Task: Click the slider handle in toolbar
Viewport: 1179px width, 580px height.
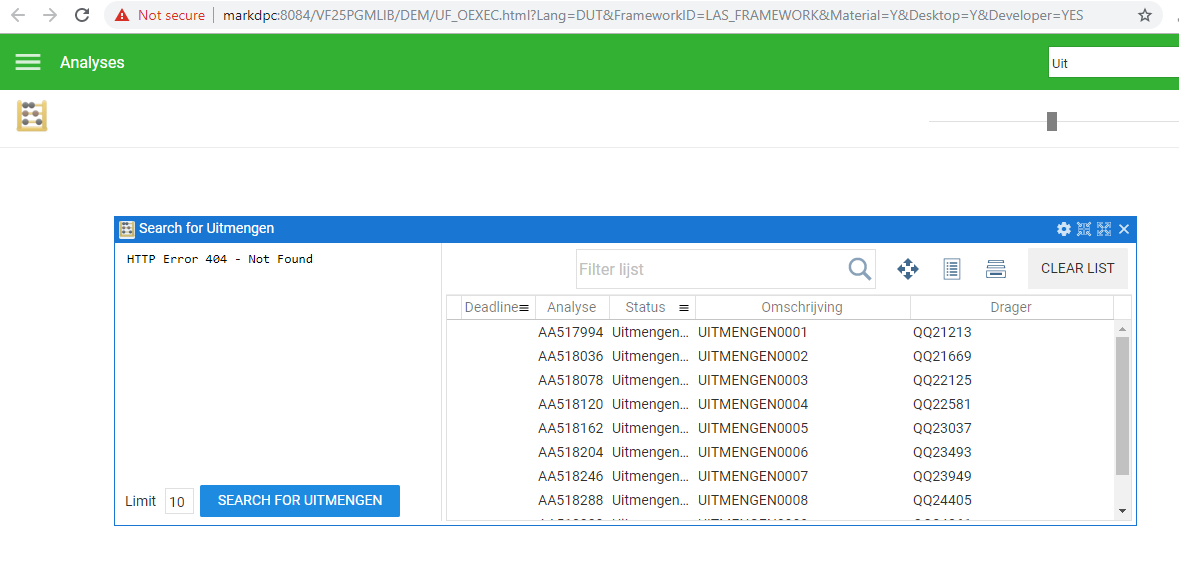Action: 1052,121
